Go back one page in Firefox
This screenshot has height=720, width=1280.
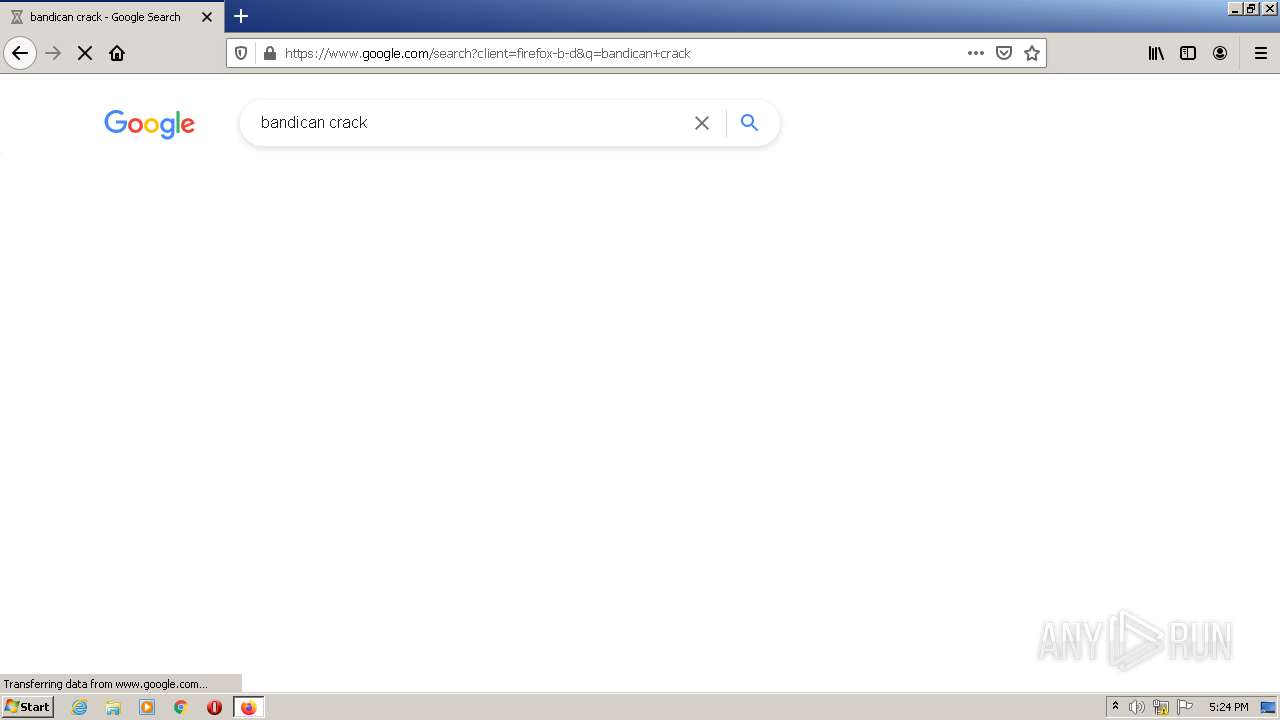click(x=20, y=53)
